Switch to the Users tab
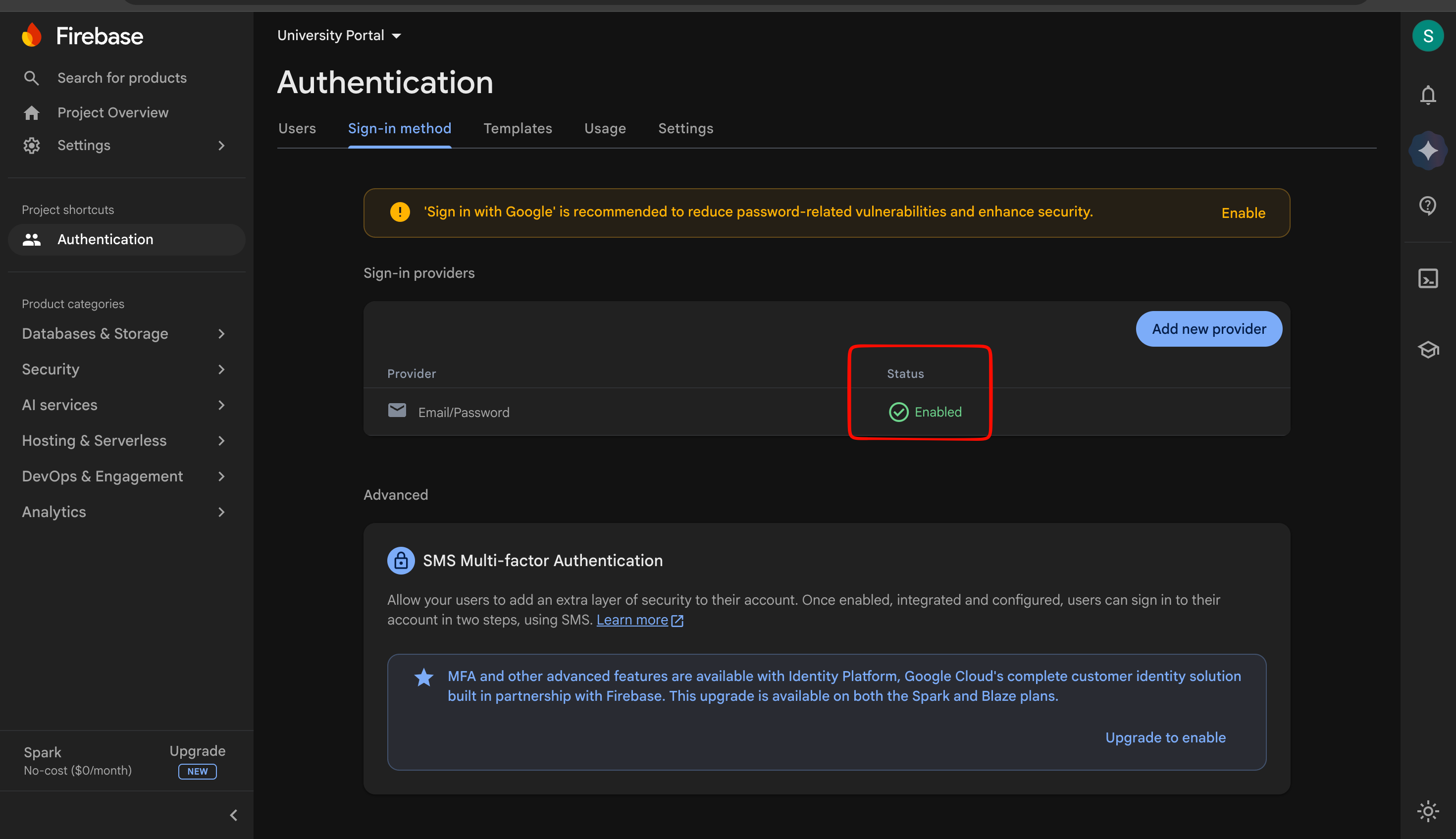The height and width of the screenshot is (839, 1456). (x=297, y=128)
